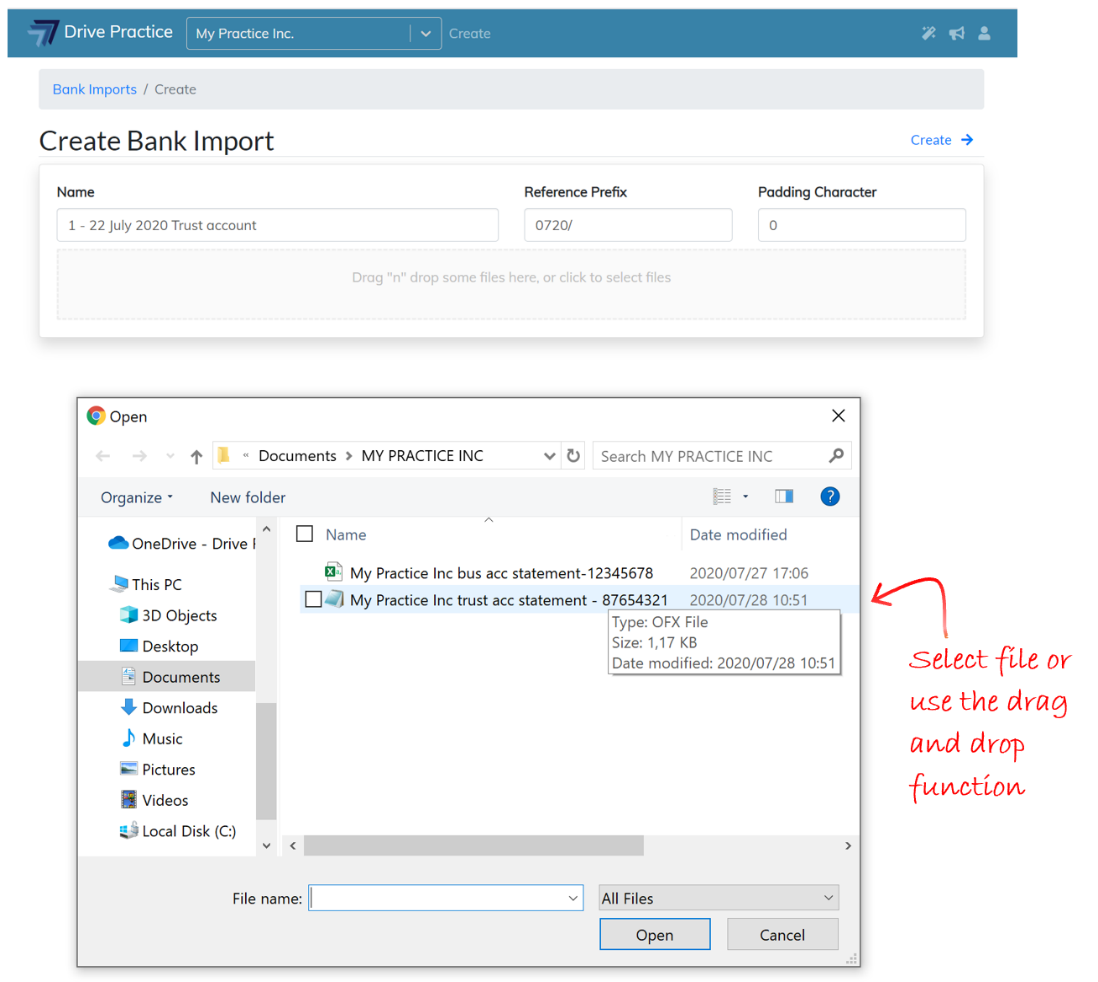
Task: Open the All Files type dropdown
Action: click(718, 898)
